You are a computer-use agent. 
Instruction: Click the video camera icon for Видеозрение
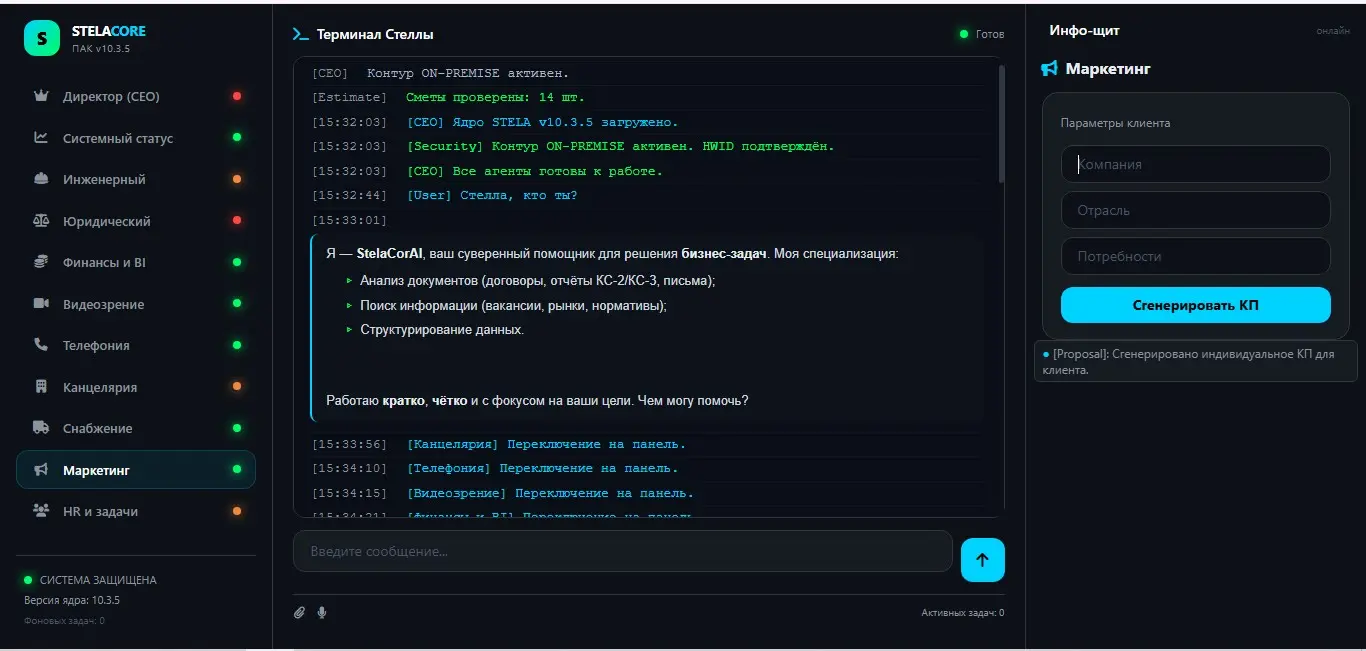pos(41,304)
